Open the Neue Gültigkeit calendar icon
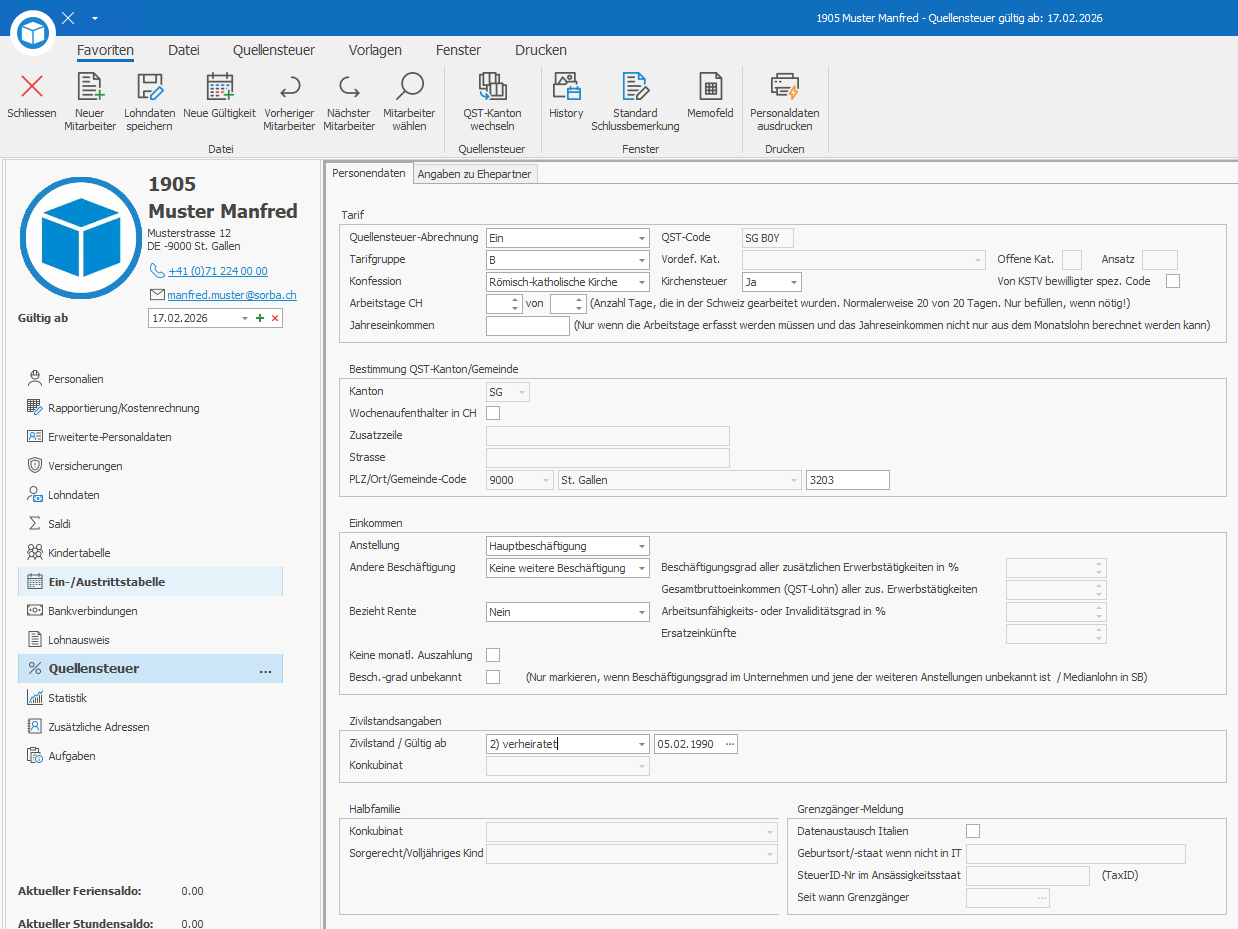Image resolution: width=1238 pixels, height=929 pixels. [219, 88]
